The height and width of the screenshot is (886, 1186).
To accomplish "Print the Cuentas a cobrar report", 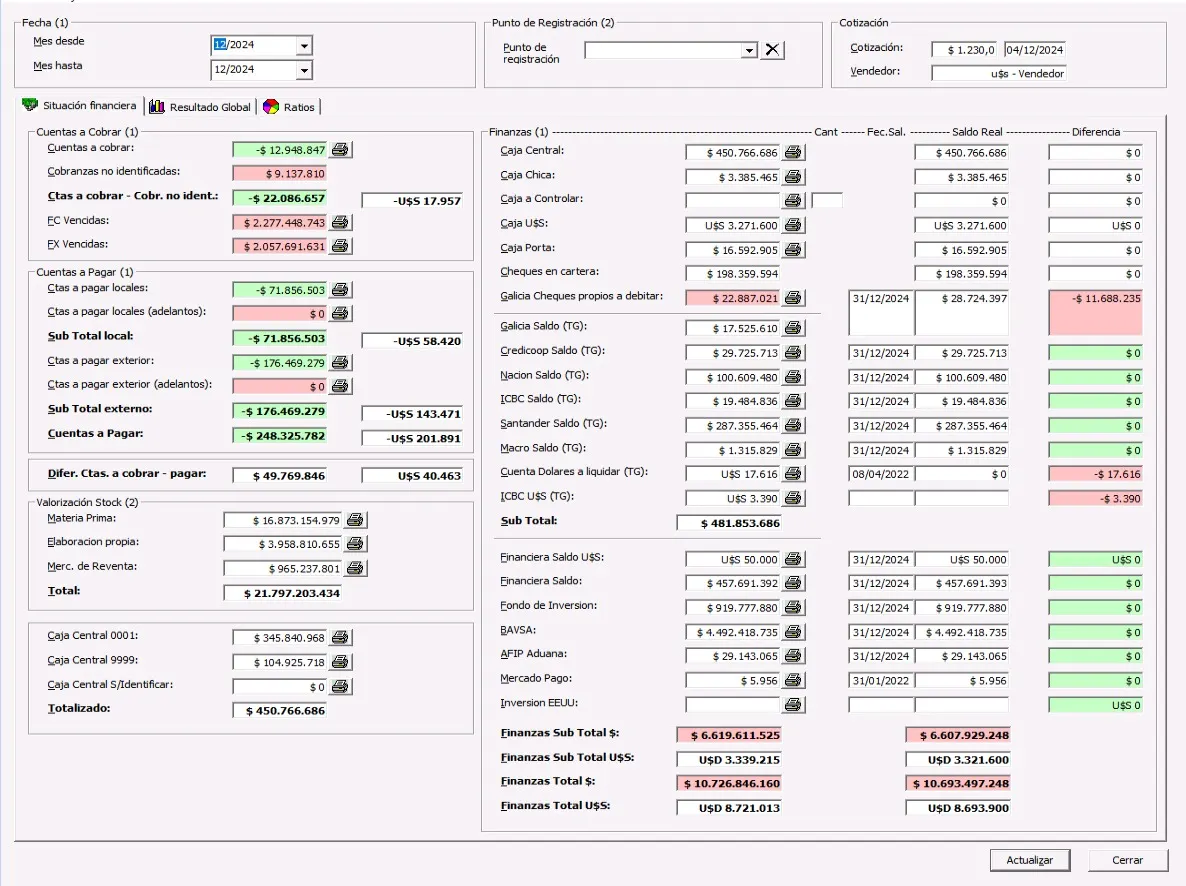I will (x=340, y=150).
